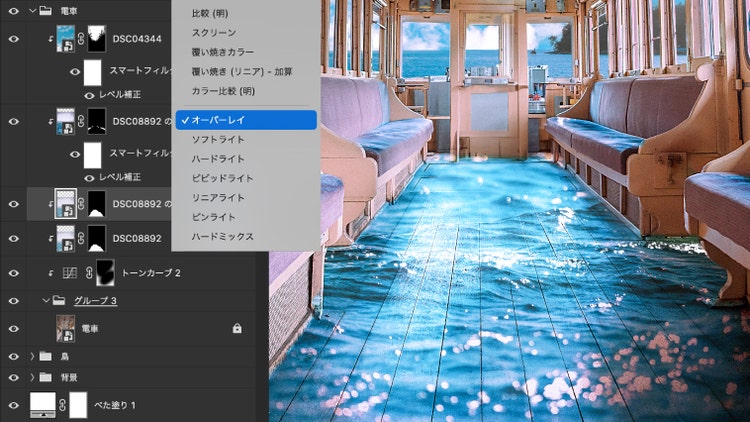Hide the locked 電車 layer

[13, 329]
